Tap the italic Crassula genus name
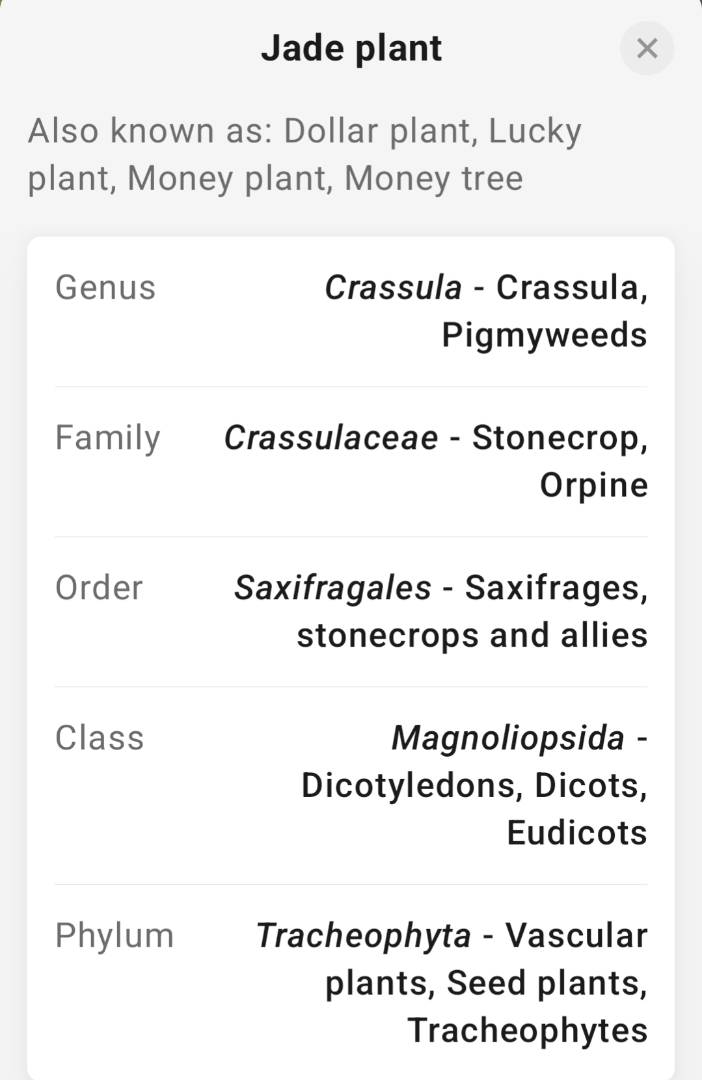This screenshot has height=1080, width=702. [393, 288]
